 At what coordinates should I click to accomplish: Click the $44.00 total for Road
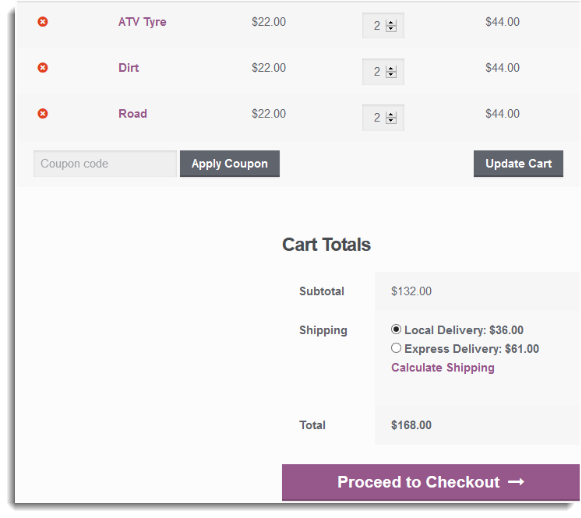pyautogui.click(x=502, y=113)
